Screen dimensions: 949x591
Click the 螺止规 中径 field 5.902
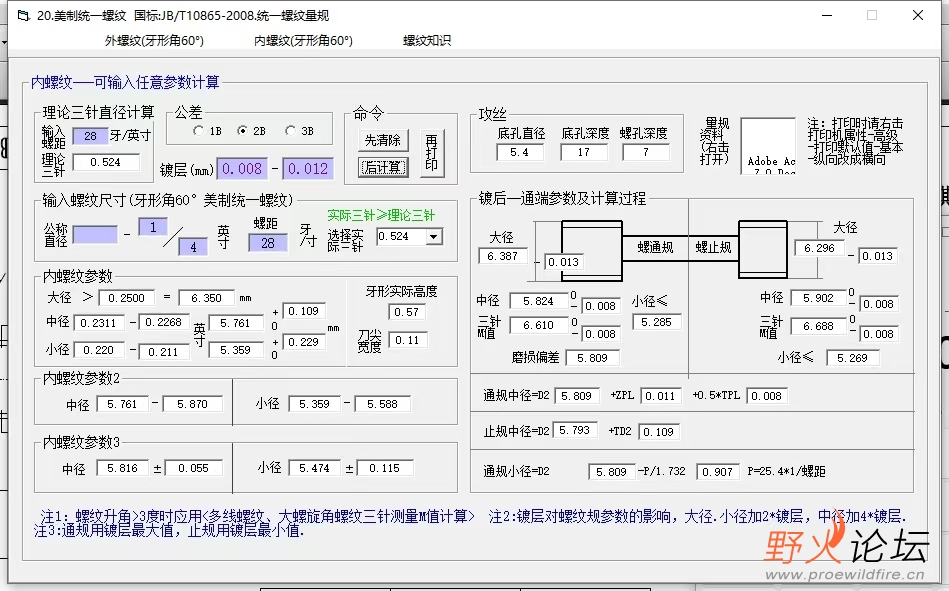(818, 298)
